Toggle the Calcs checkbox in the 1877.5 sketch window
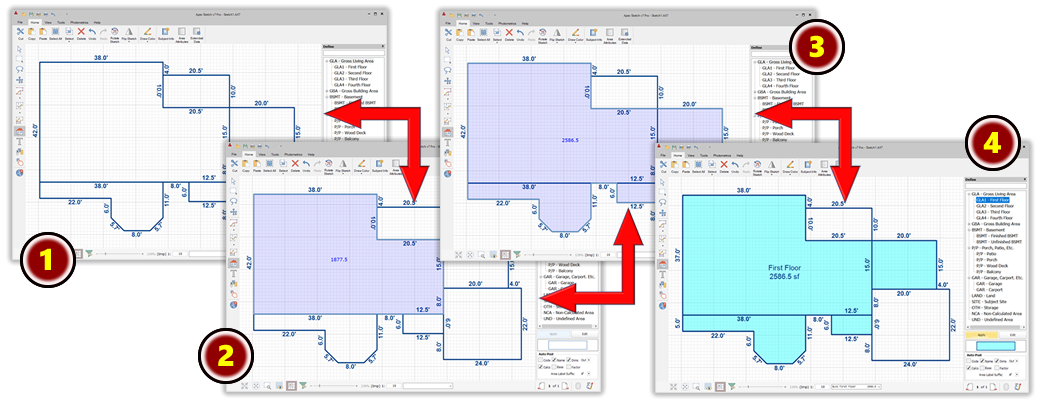This screenshot has height=400, width=1040. (x=541, y=367)
